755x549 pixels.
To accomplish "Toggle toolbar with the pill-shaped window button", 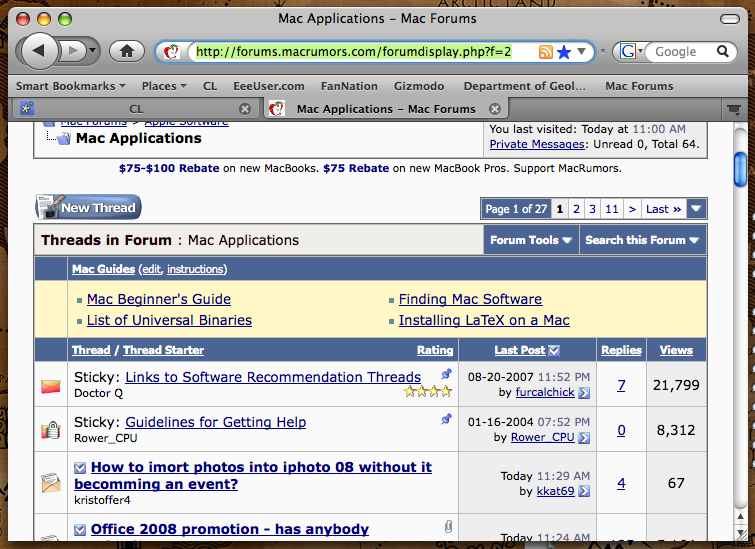I will (729, 19).
